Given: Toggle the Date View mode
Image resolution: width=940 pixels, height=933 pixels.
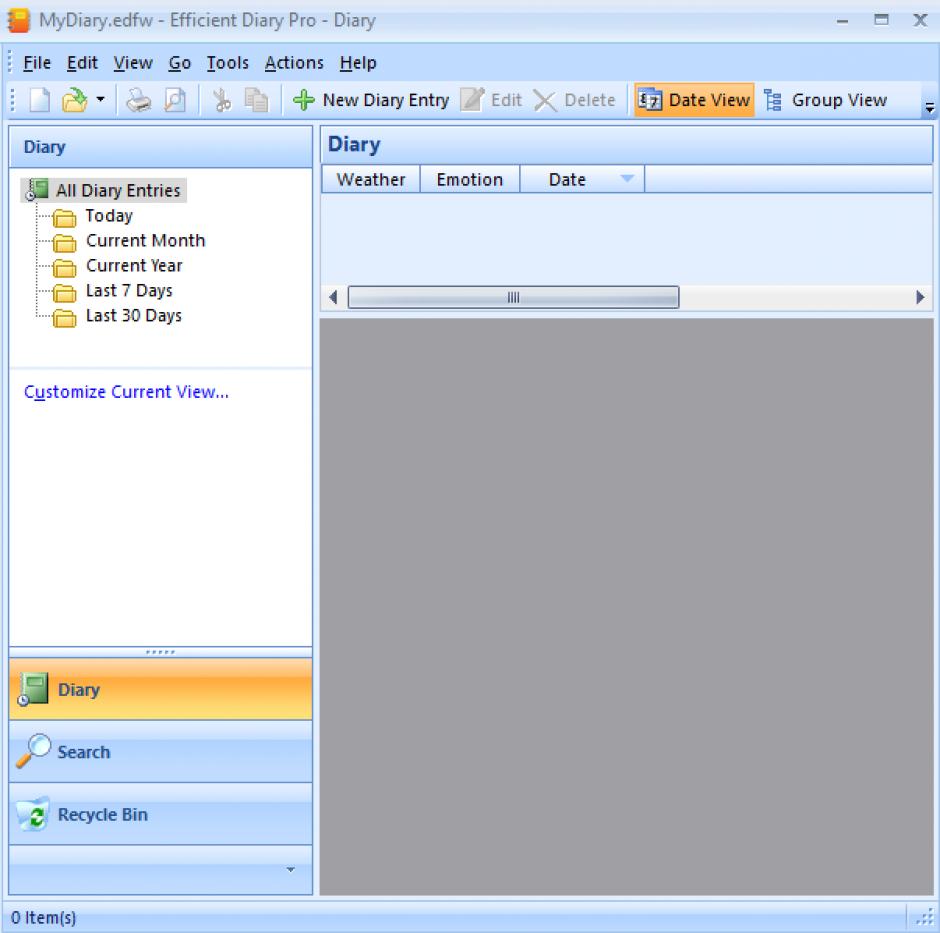Looking at the screenshot, I should click(x=694, y=100).
